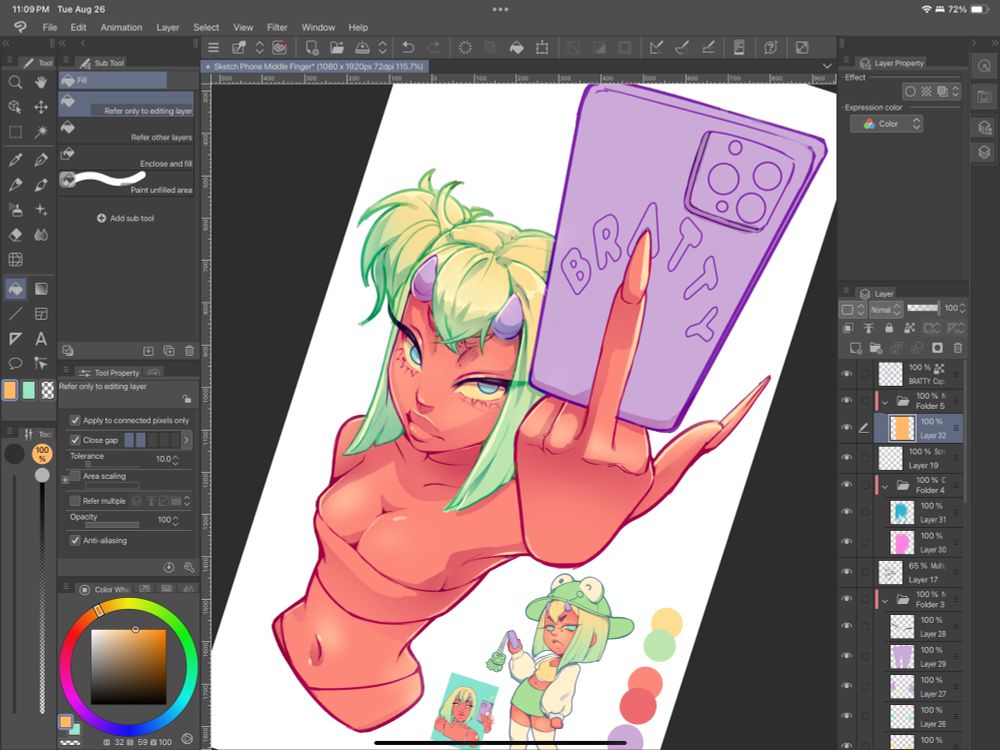
Task: Click the New layer folder icon
Action: [876, 348]
